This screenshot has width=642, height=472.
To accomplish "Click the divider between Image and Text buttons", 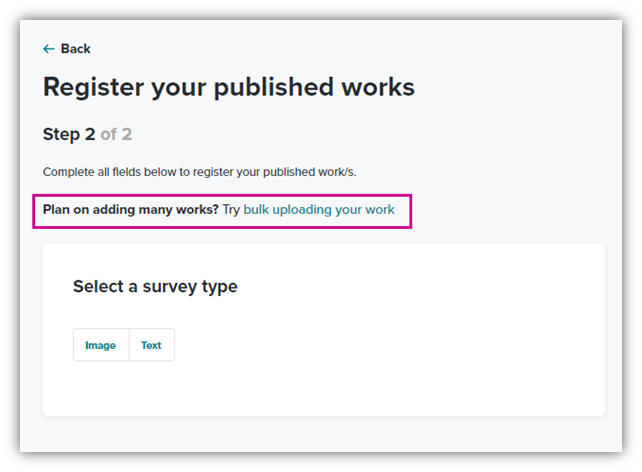I will [x=129, y=345].
